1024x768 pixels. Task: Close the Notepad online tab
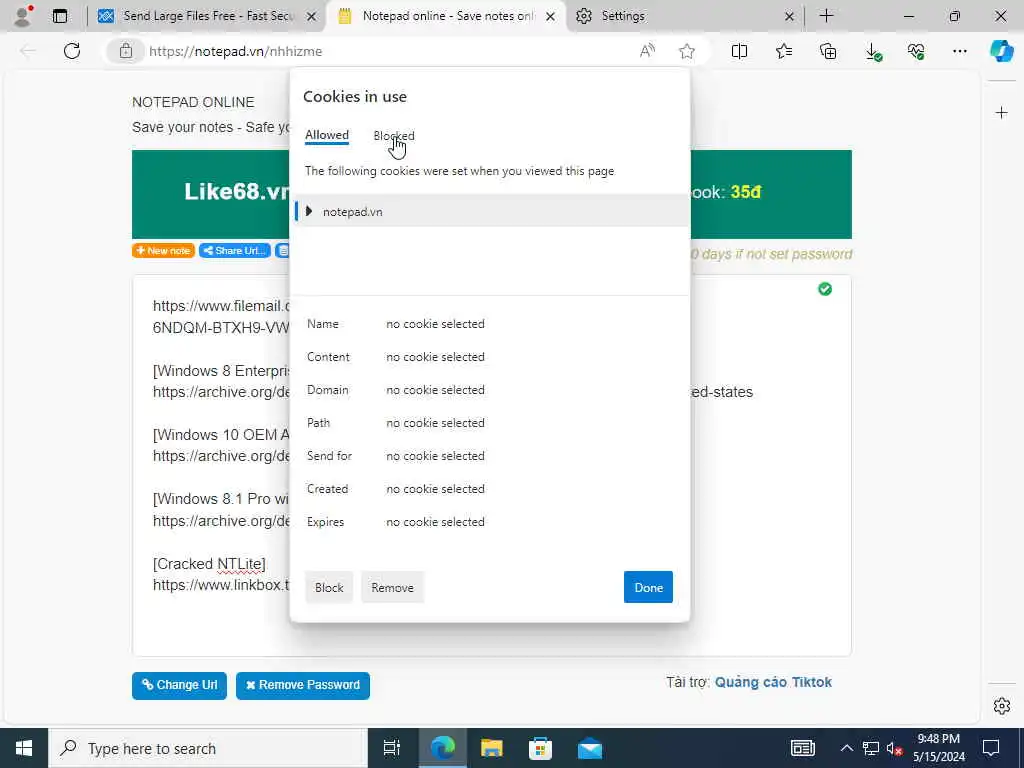point(551,16)
